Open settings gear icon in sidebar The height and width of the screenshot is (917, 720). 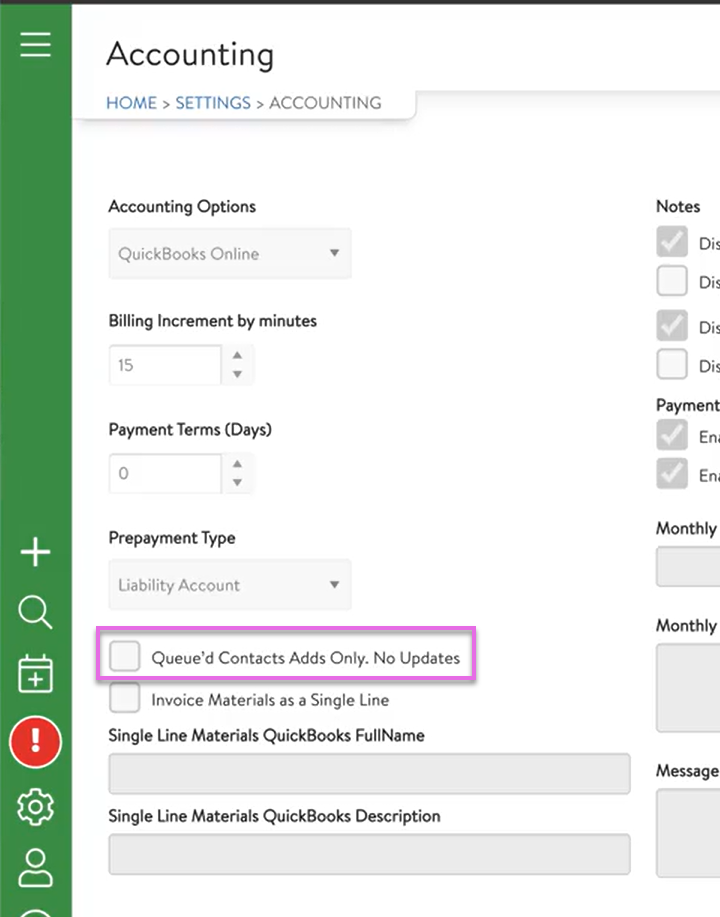point(35,806)
